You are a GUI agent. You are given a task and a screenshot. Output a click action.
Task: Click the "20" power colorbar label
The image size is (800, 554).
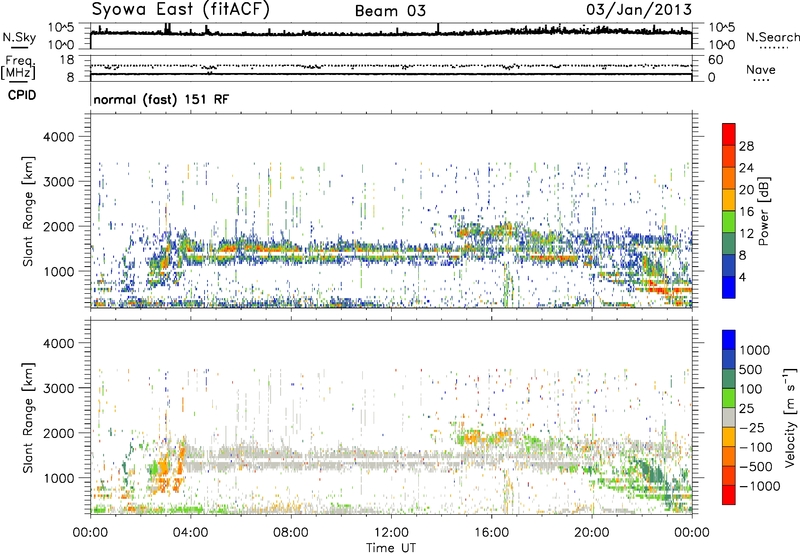pos(746,190)
